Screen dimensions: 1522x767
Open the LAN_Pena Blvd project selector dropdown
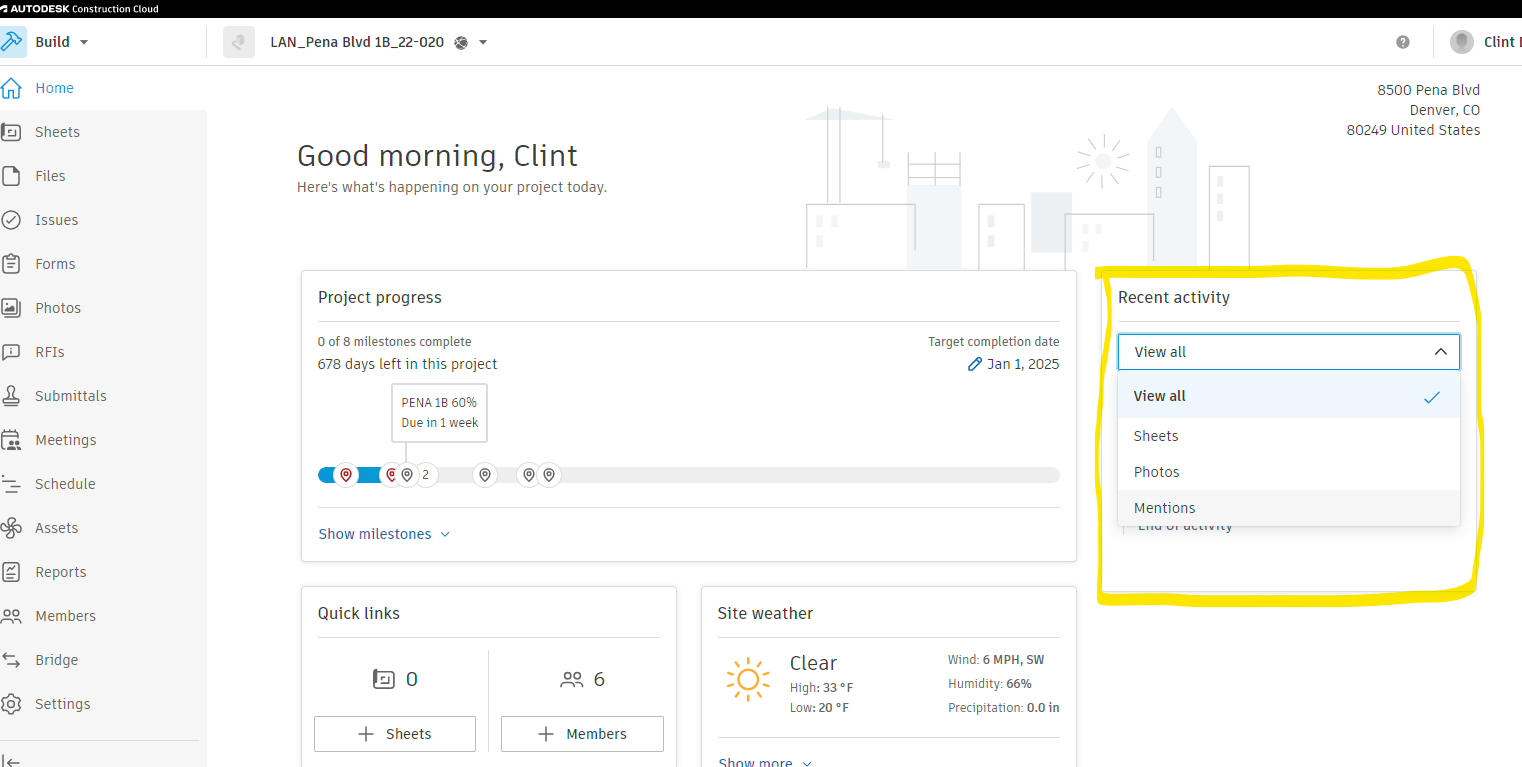tap(483, 42)
